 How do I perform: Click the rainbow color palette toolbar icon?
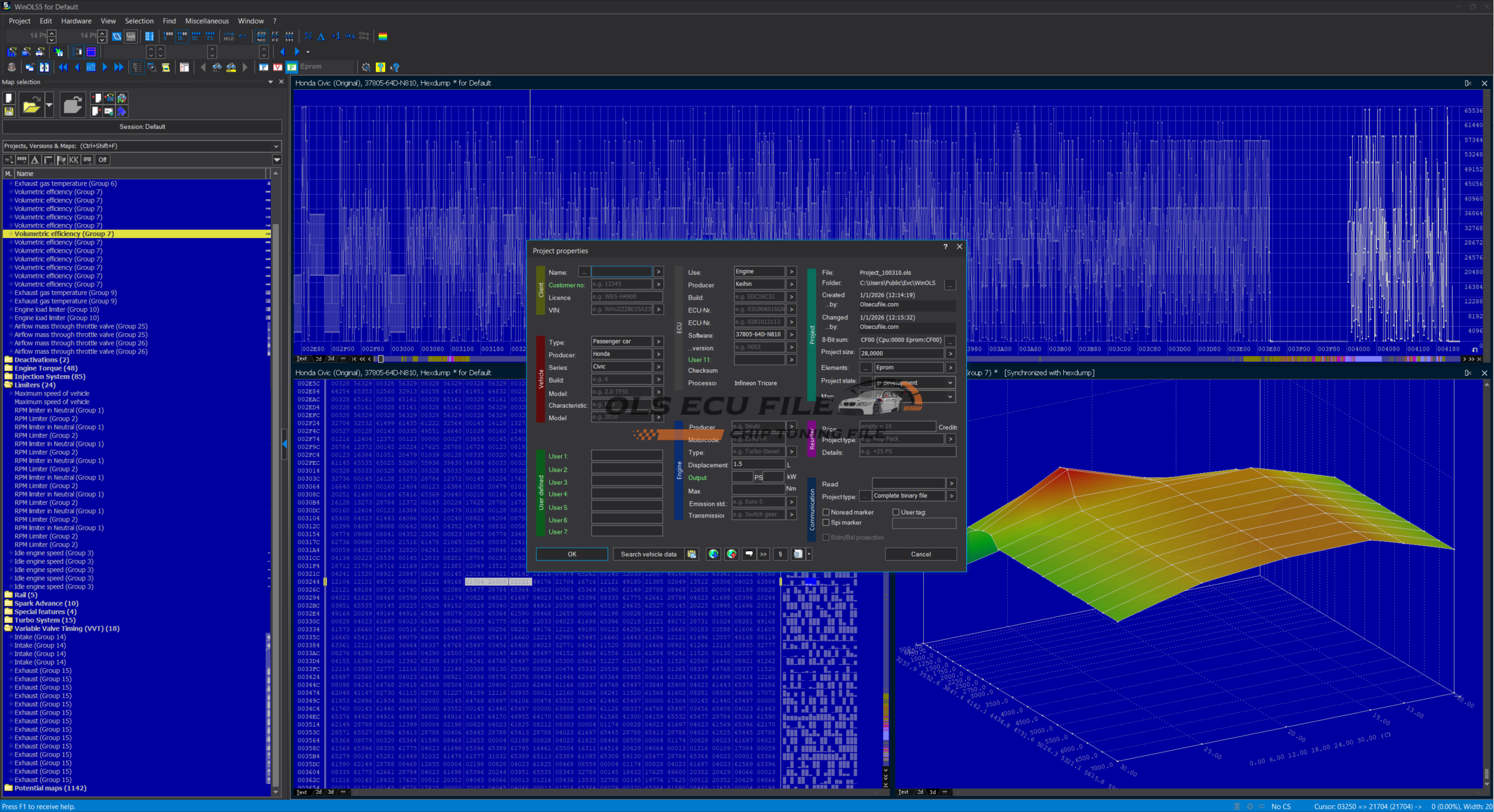383,36
